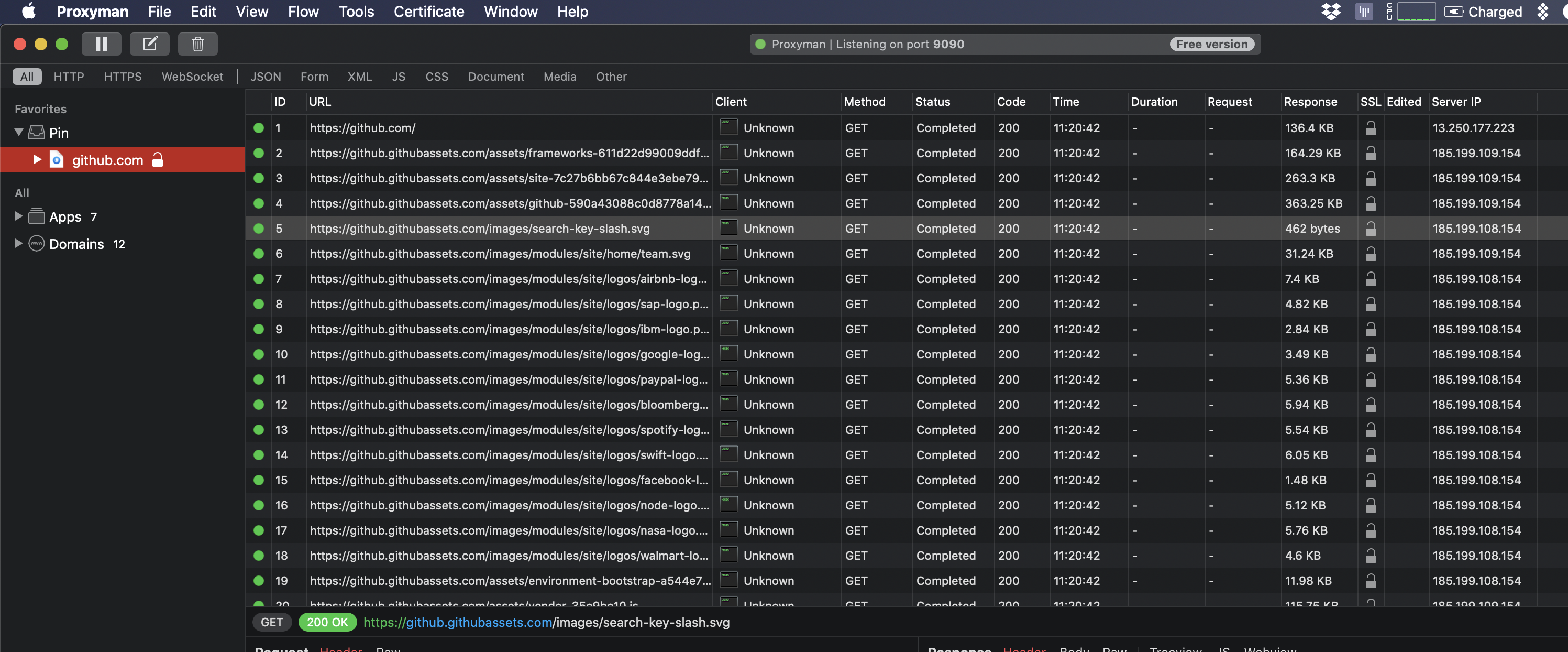Click the green status dot beside request 3
The image size is (1568, 652).
click(x=259, y=178)
